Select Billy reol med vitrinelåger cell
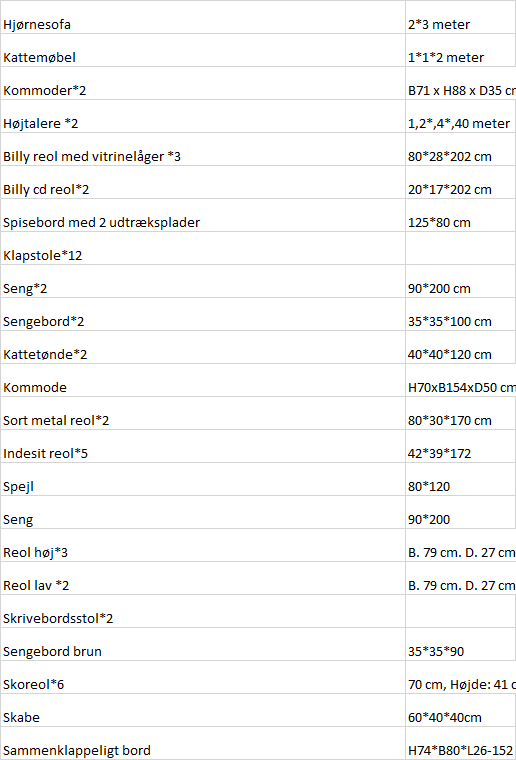Screen dimensions: 516x760 [203, 149]
